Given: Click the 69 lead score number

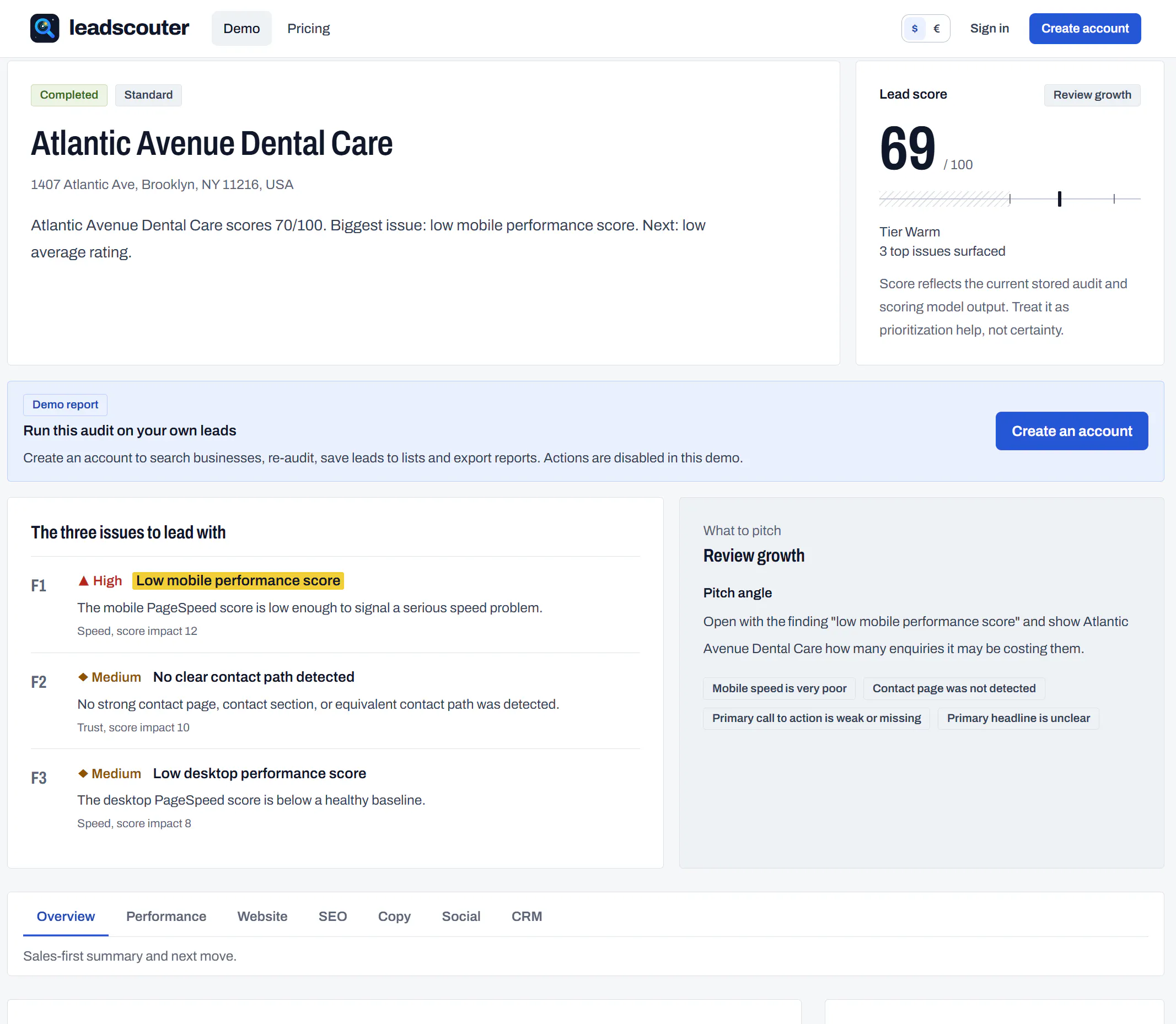Looking at the screenshot, I should tap(907, 149).
